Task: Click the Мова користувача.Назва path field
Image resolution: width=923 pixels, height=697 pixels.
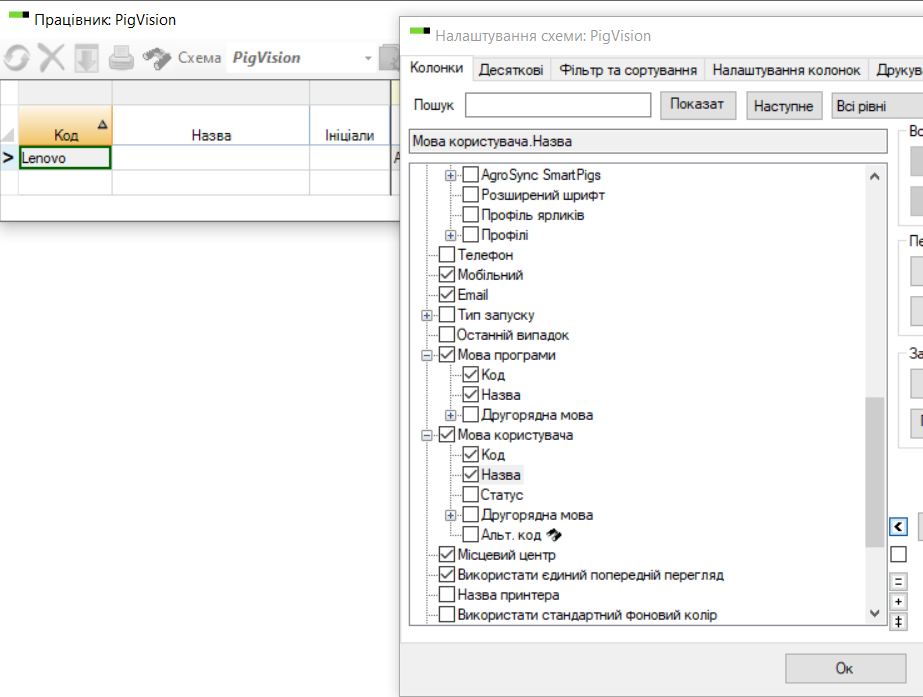Action: [x=648, y=141]
